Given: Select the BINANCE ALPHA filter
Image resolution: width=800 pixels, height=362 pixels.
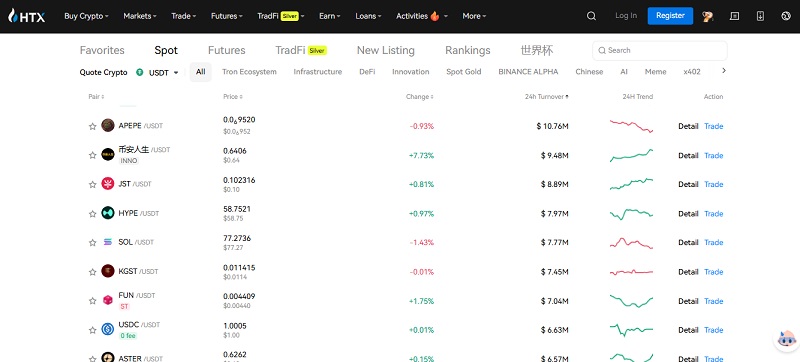Looking at the screenshot, I should (528, 72).
